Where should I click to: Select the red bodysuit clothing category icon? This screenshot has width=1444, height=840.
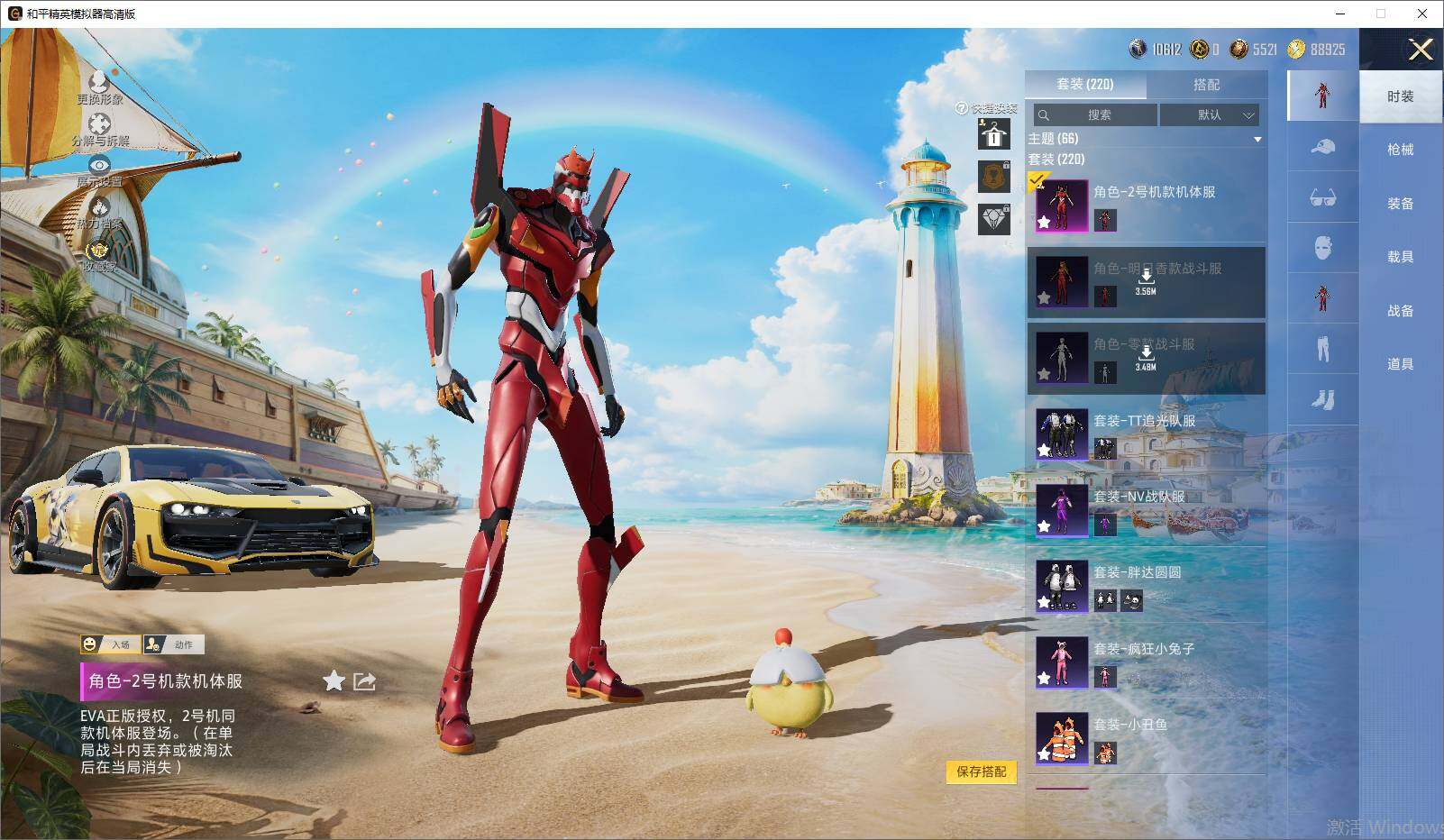(1322, 298)
